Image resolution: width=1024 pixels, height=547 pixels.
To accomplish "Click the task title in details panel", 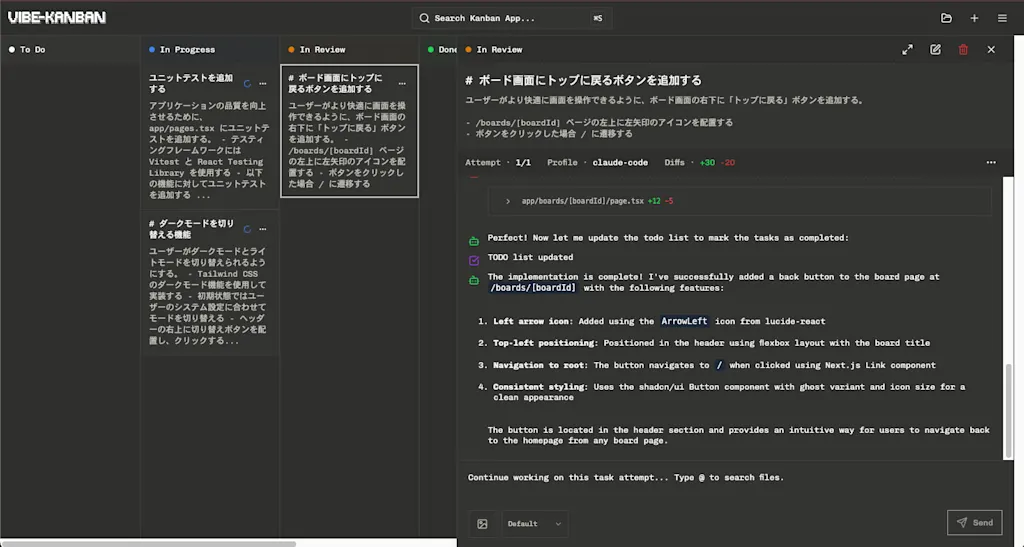I will coord(583,80).
